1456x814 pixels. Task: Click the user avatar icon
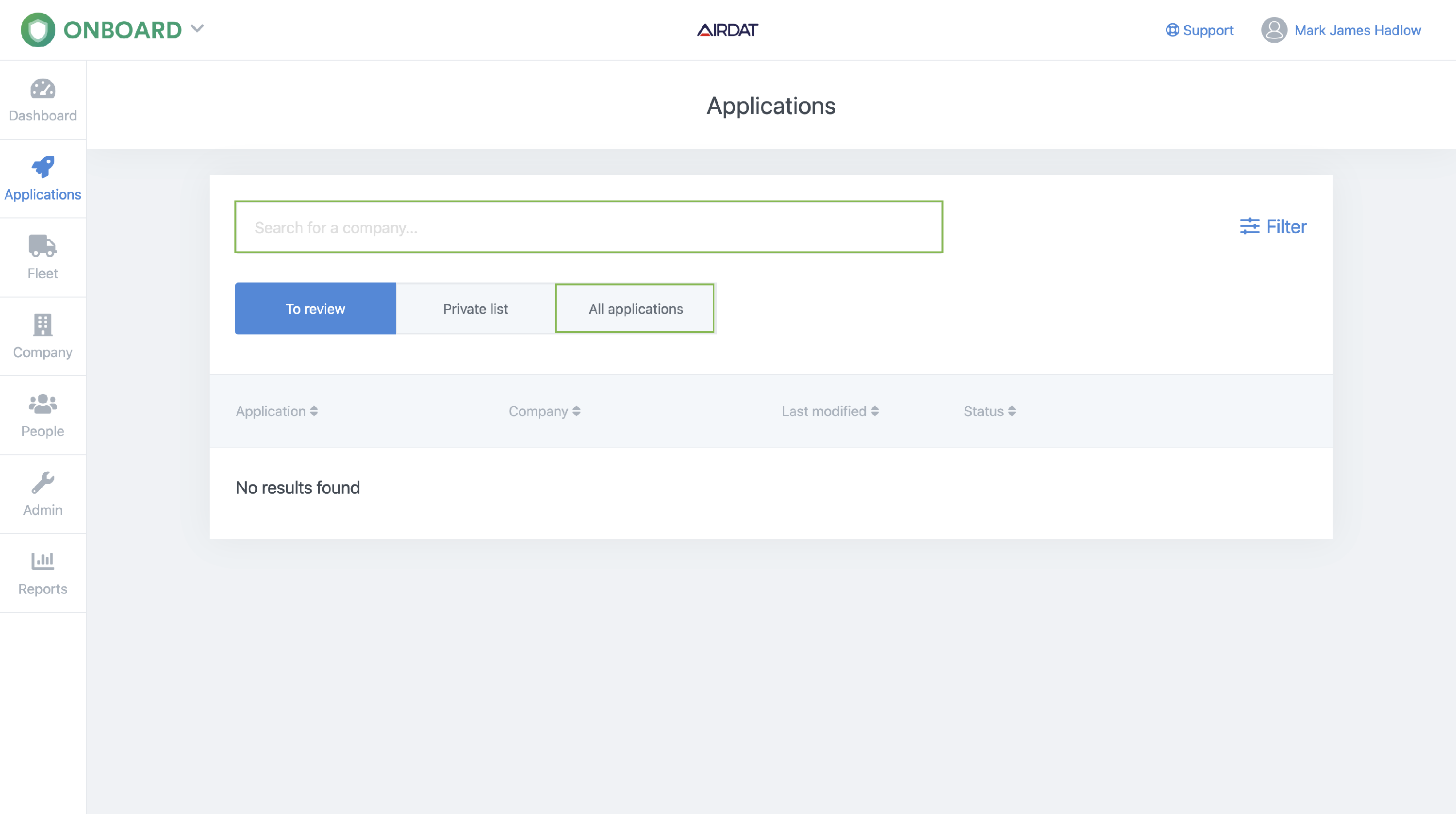(1274, 30)
